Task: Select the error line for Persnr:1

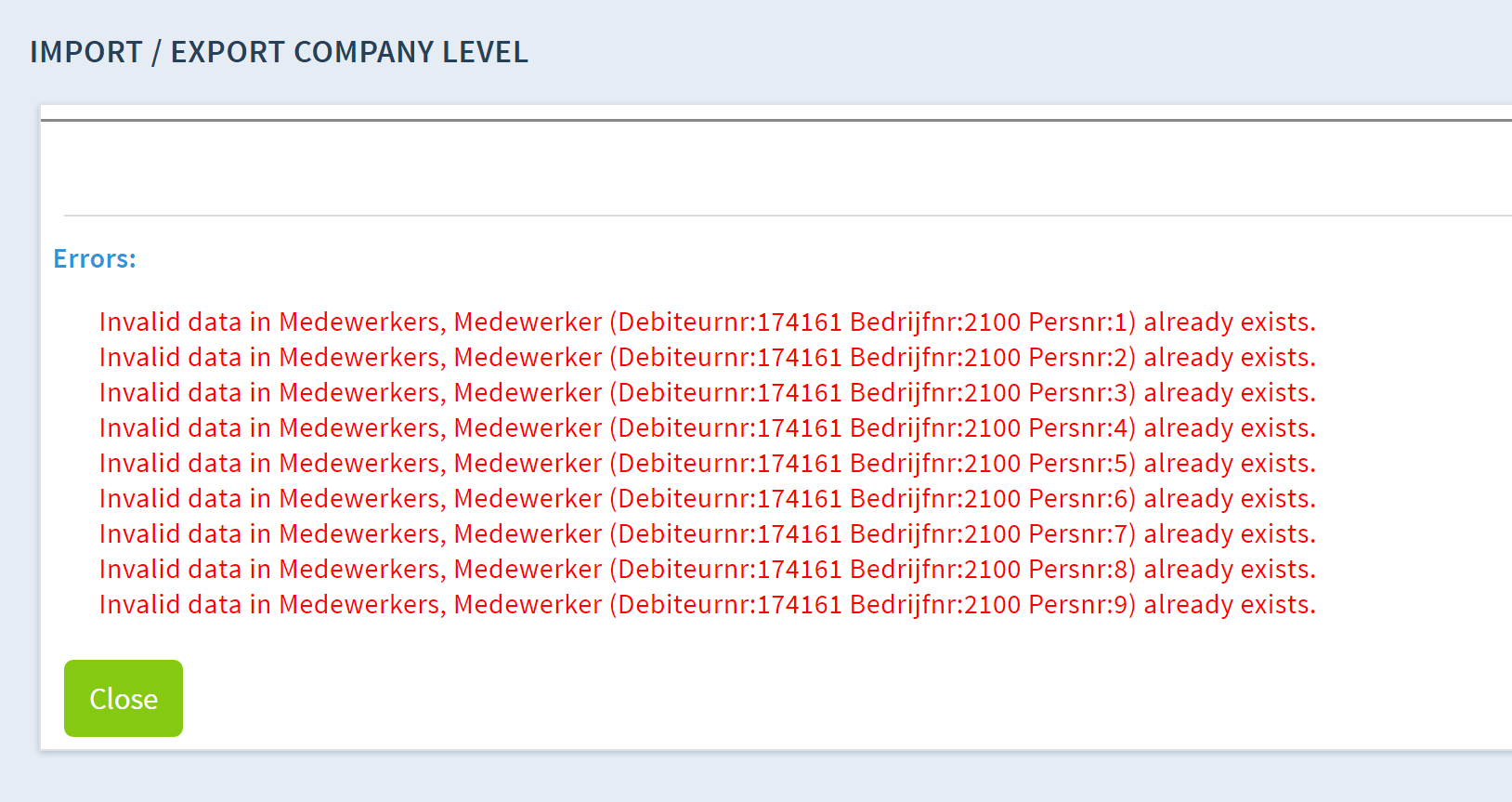Action: tap(708, 322)
